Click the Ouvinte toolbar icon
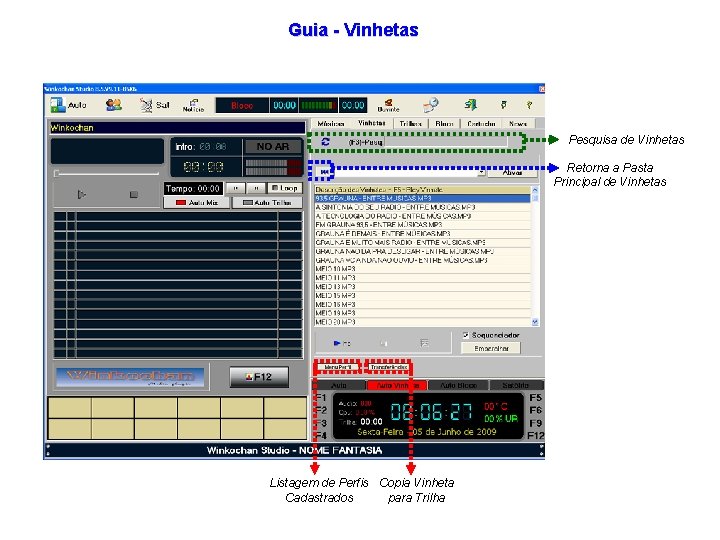 388,105
